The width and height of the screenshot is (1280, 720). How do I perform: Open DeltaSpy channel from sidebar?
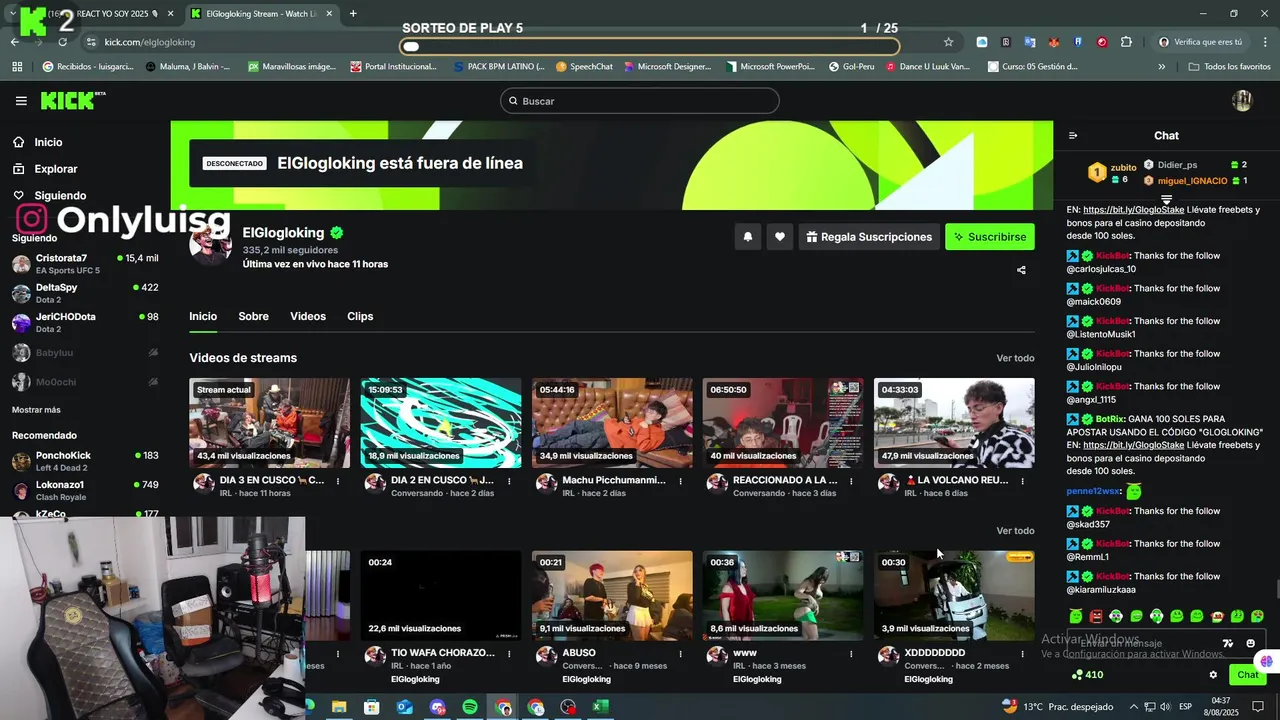point(85,293)
